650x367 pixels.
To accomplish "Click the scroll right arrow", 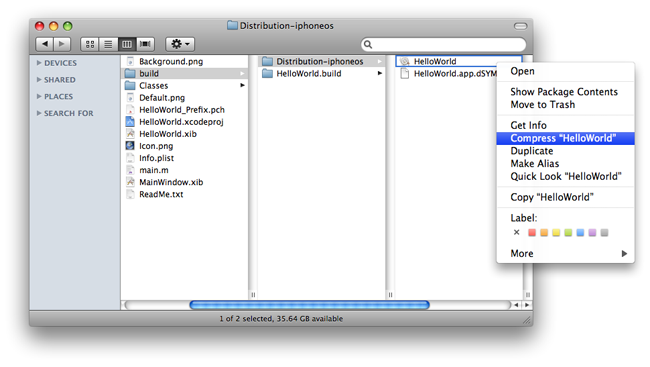I will [x=526, y=305].
